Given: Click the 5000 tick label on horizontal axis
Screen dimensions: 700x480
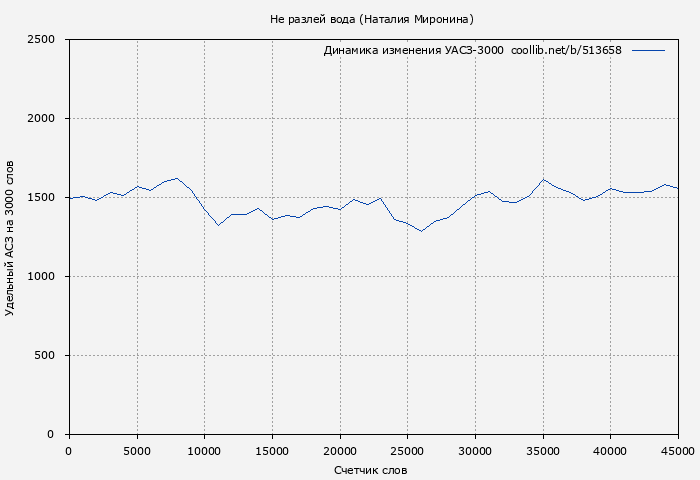Looking at the screenshot, I should 136,450.
